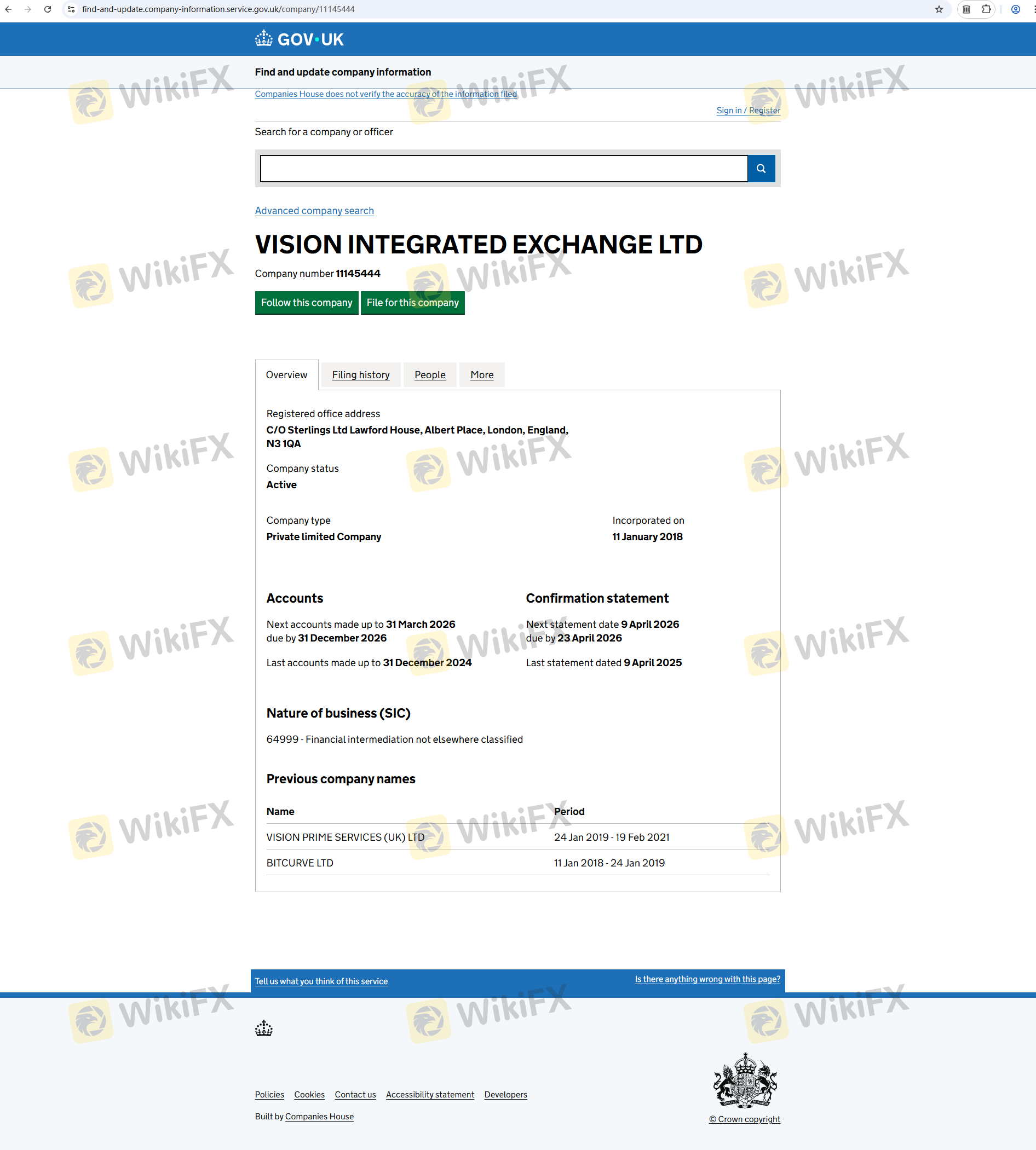Go back with the browser back arrow
Image resolution: width=1036 pixels, height=1150 pixels.
9,9
